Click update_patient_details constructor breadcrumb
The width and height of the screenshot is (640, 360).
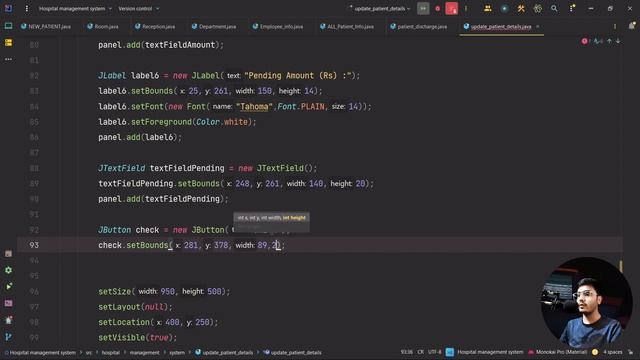292,352
